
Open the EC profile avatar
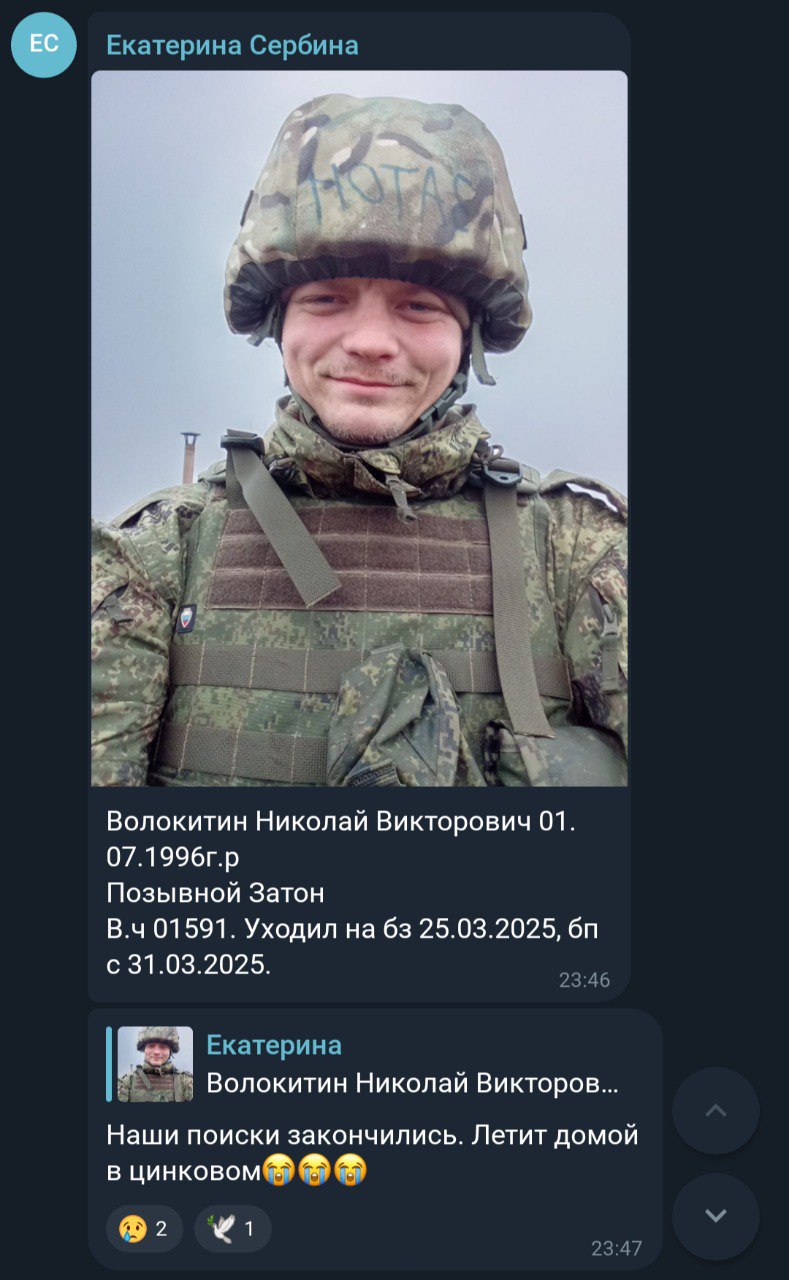point(44,45)
